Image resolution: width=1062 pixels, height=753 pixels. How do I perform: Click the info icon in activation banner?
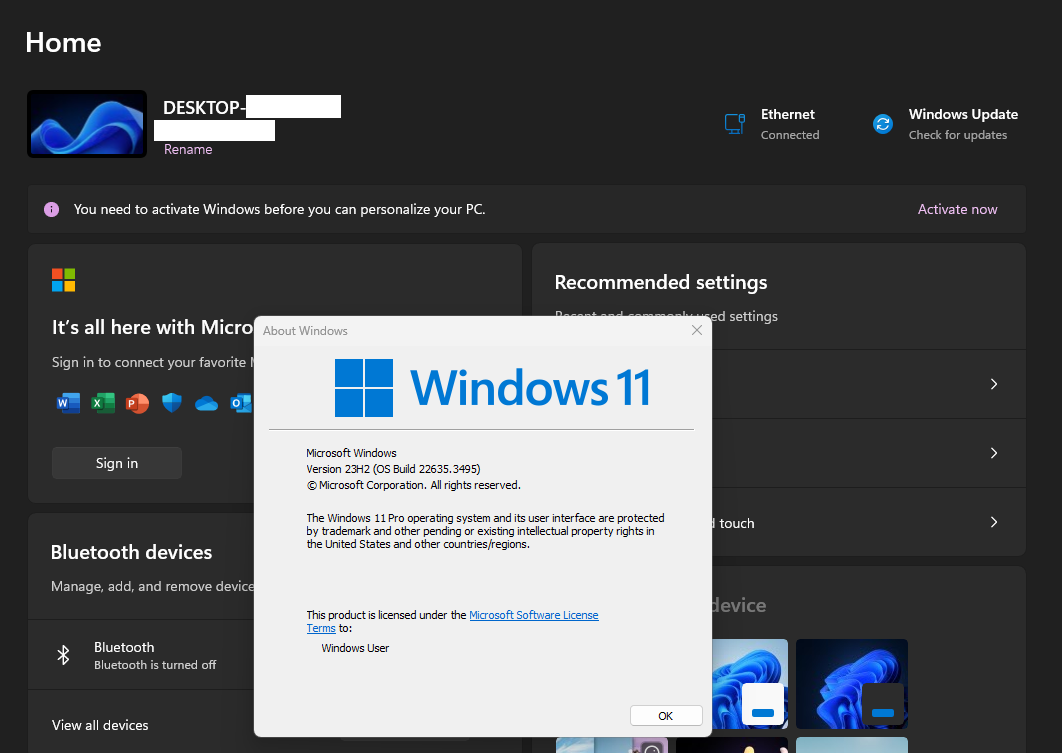tap(51, 209)
